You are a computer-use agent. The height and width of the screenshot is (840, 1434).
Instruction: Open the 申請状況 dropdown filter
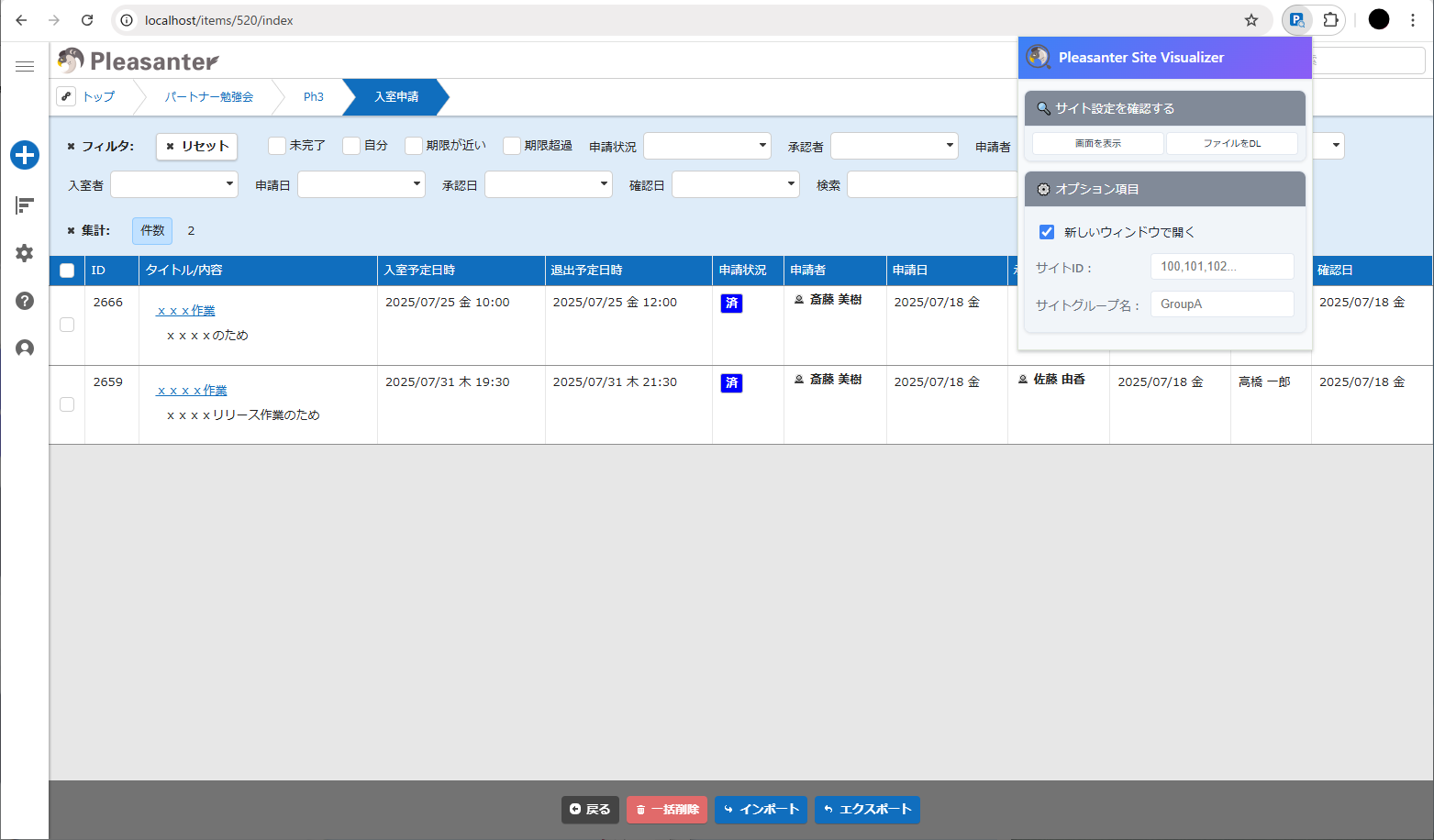[706, 145]
